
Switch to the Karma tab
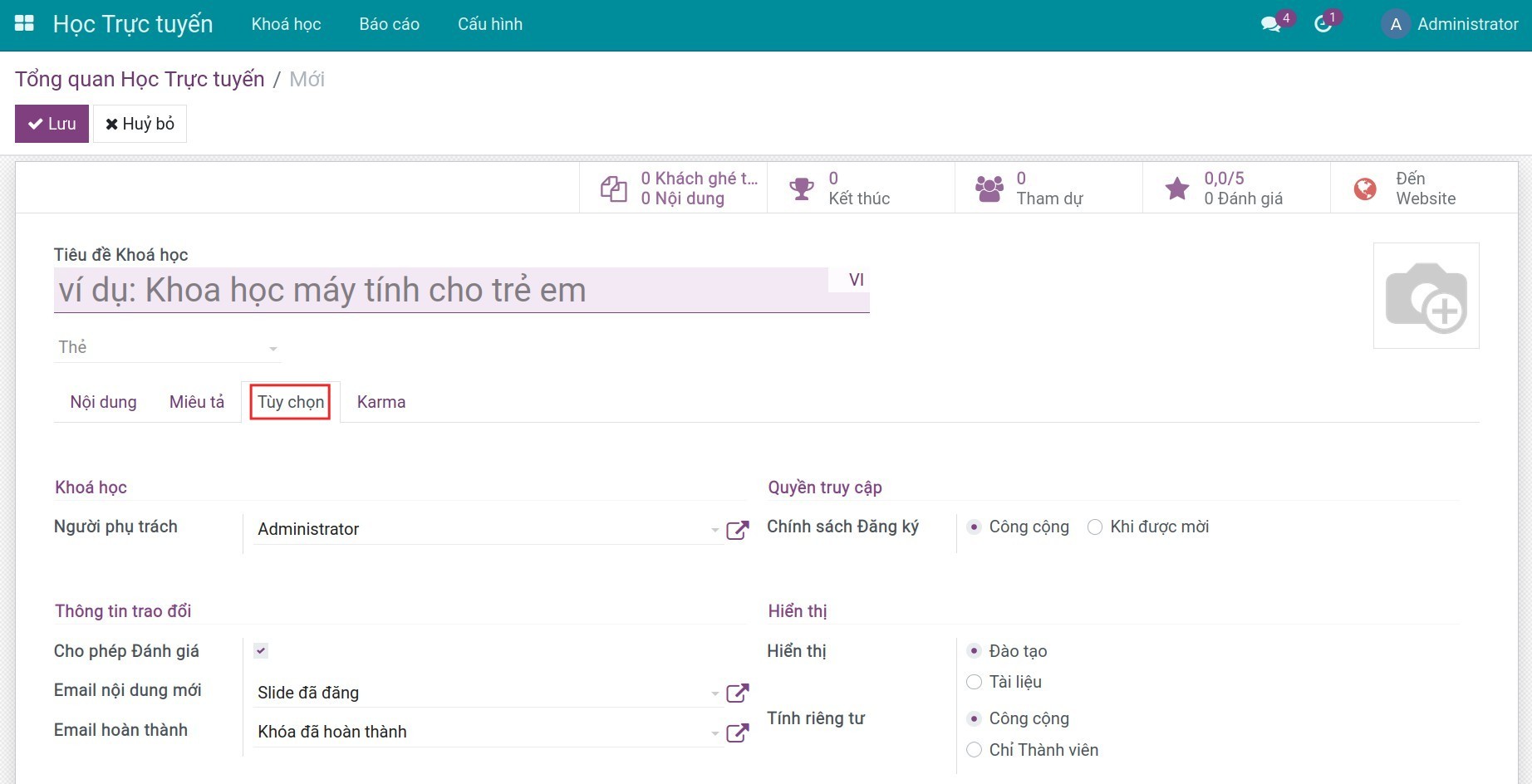click(x=381, y=402)
